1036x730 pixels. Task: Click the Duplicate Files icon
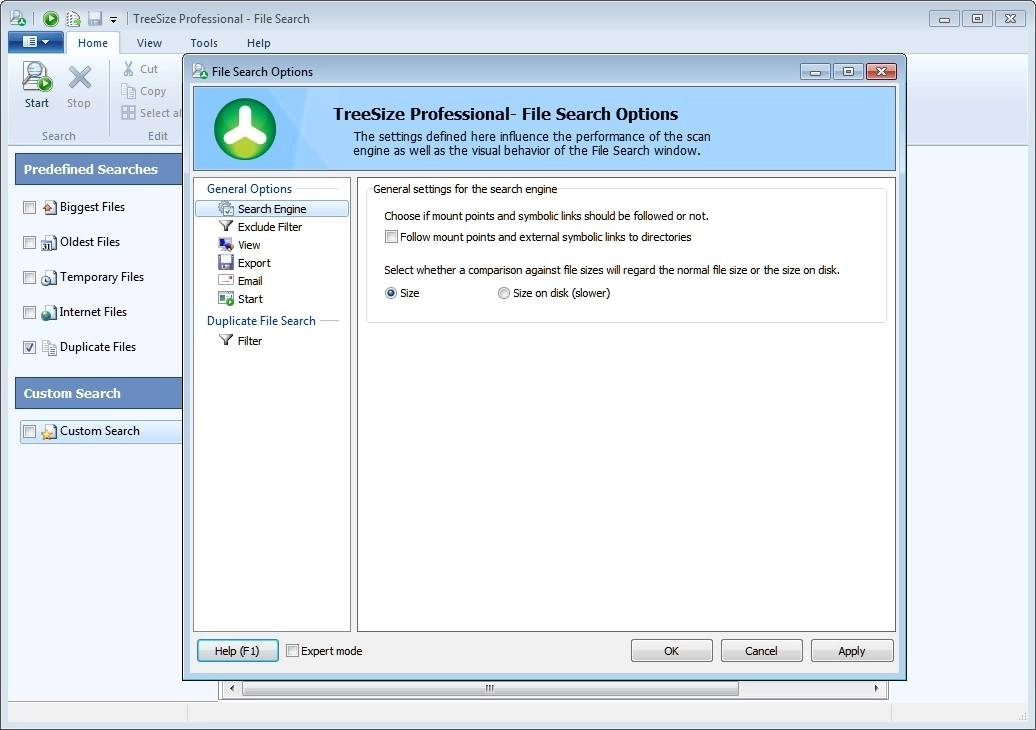[x=50, y=347]
